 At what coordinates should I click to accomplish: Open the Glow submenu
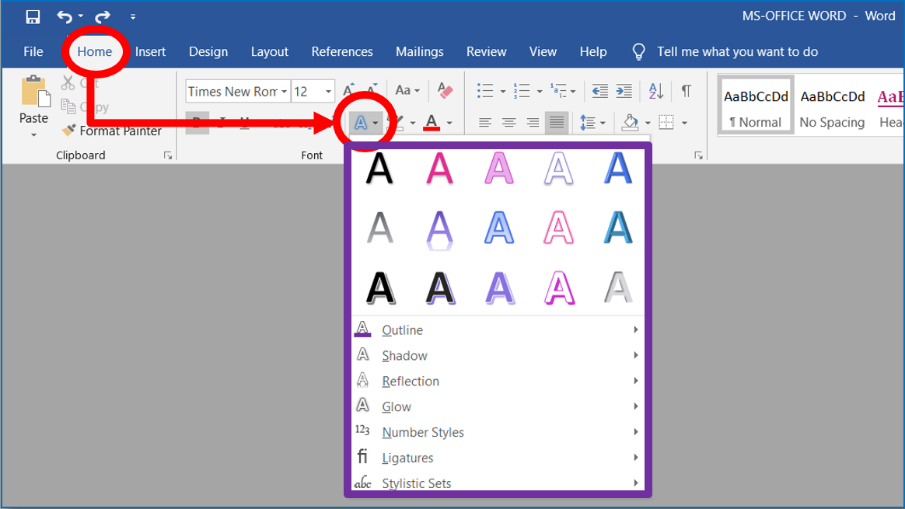[498, 407]
